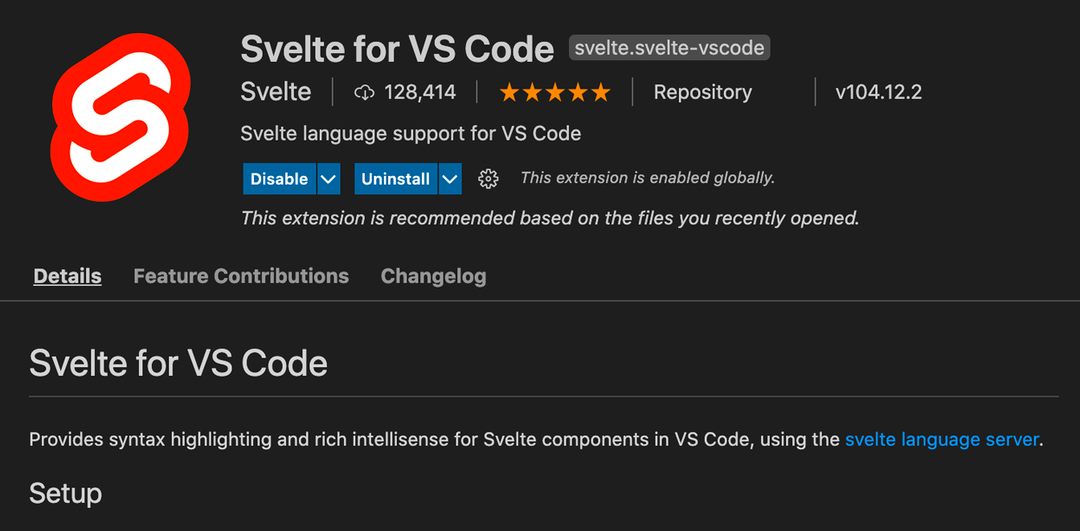Viewport: 1080px width, 531px height.
Task: Click the Svelte publisher name
Action: coord(276,92)
